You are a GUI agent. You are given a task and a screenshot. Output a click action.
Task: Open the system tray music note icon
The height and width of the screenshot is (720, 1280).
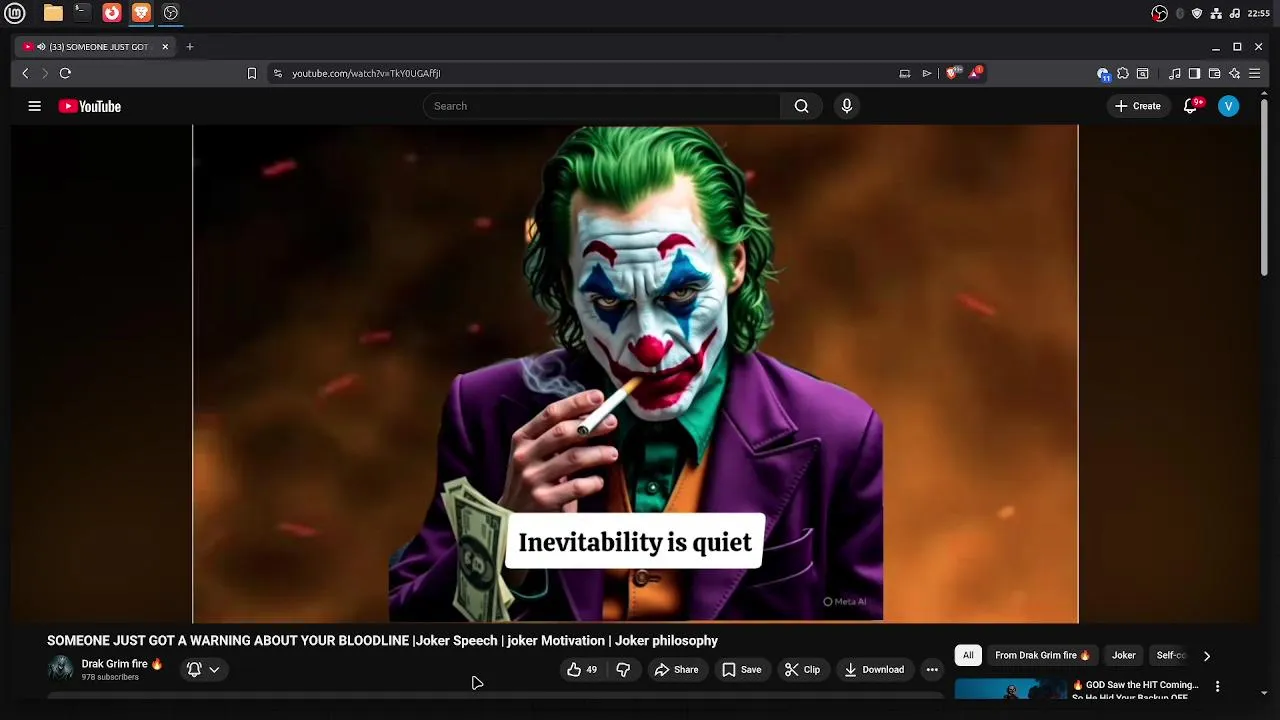(x=1235, y=14)
